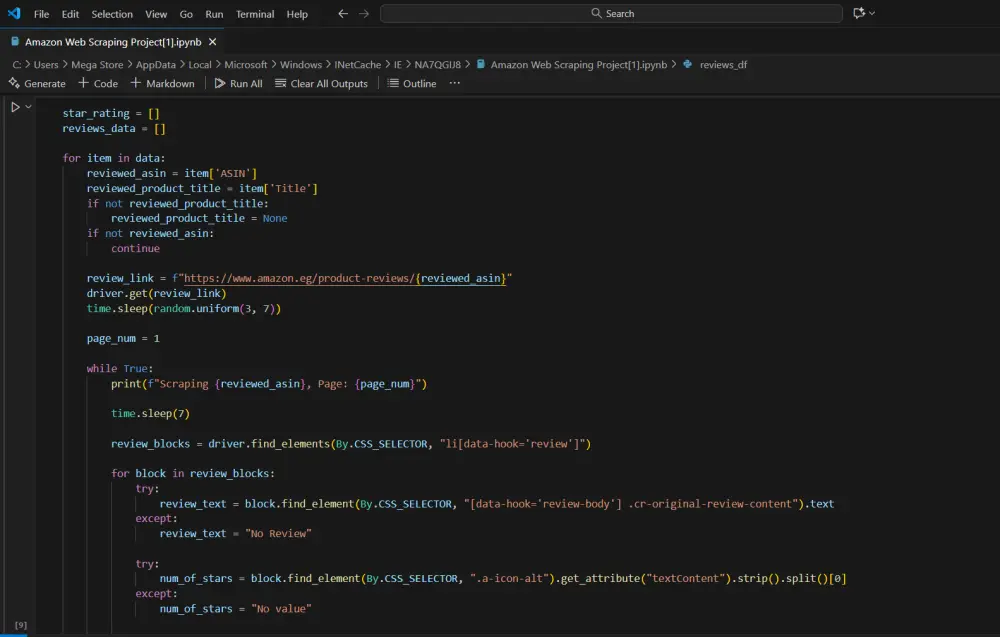Expand the run cell options chevron
The image size is (1000, 637).
point(29,107)
